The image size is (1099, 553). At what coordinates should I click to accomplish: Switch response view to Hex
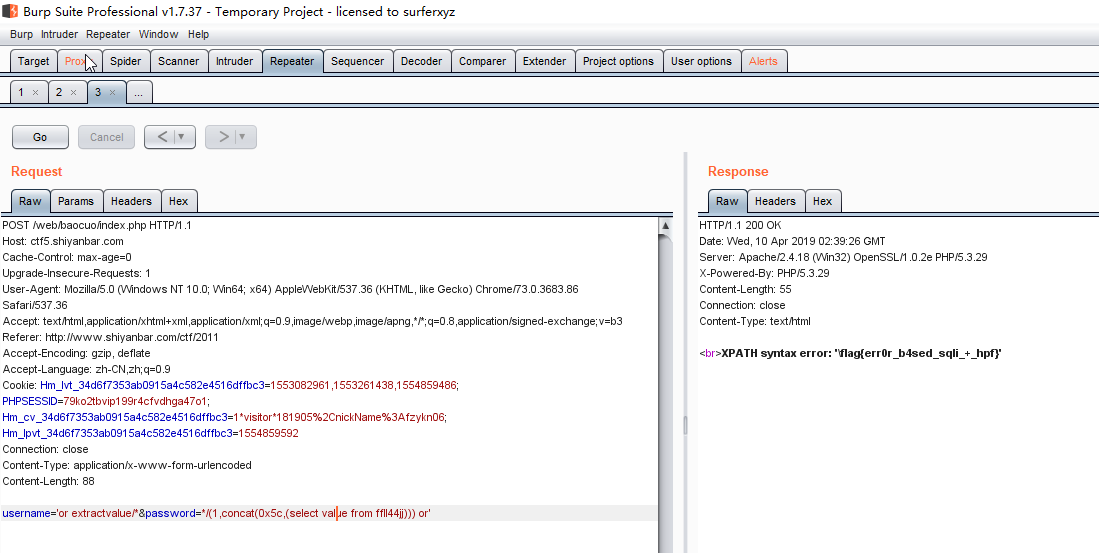[823, 201]
